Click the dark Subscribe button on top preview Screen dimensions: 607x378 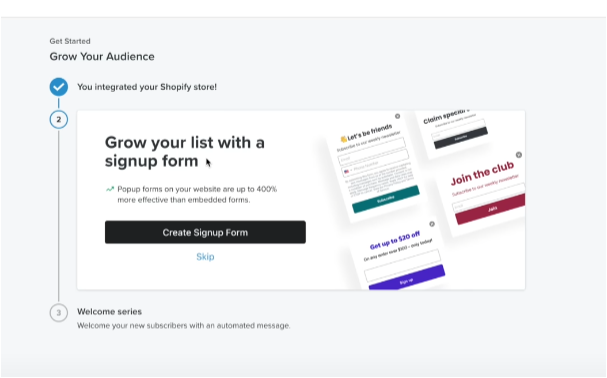tap(460, 137)
